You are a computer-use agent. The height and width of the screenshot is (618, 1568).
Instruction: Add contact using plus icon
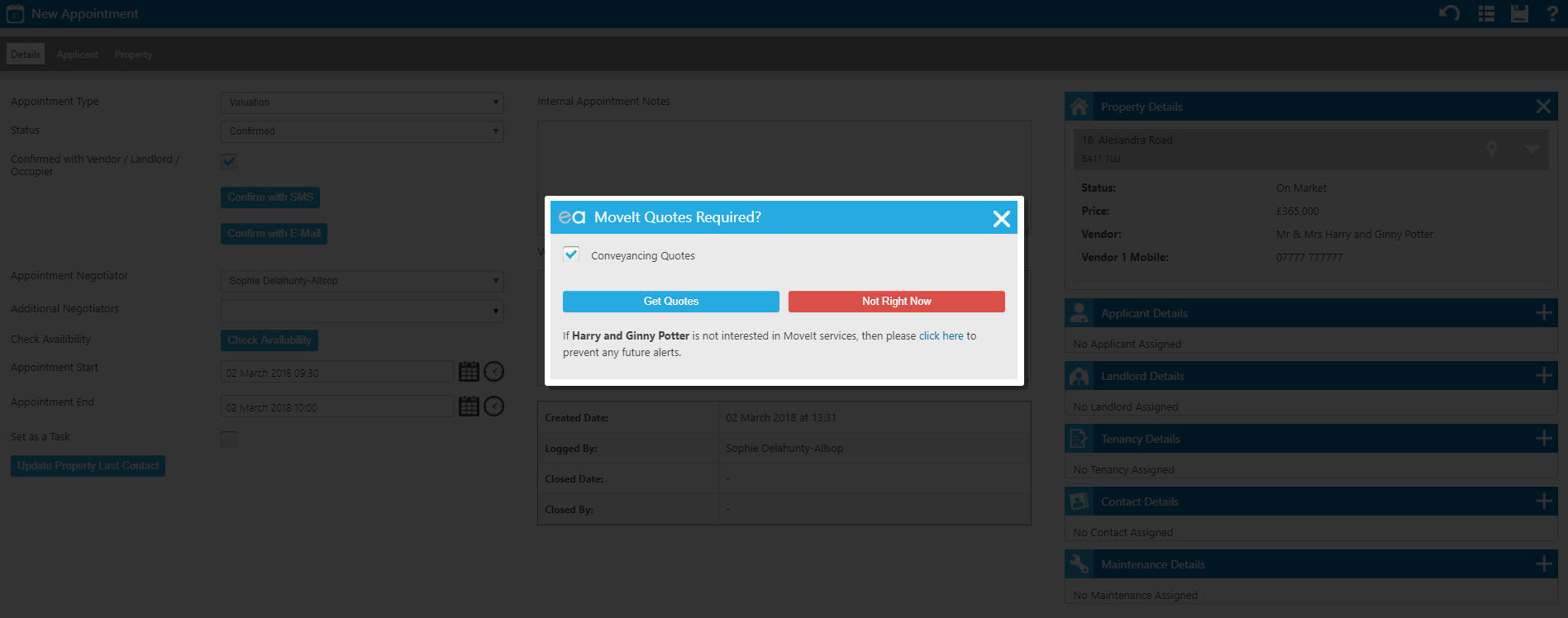coord(1543,502)
